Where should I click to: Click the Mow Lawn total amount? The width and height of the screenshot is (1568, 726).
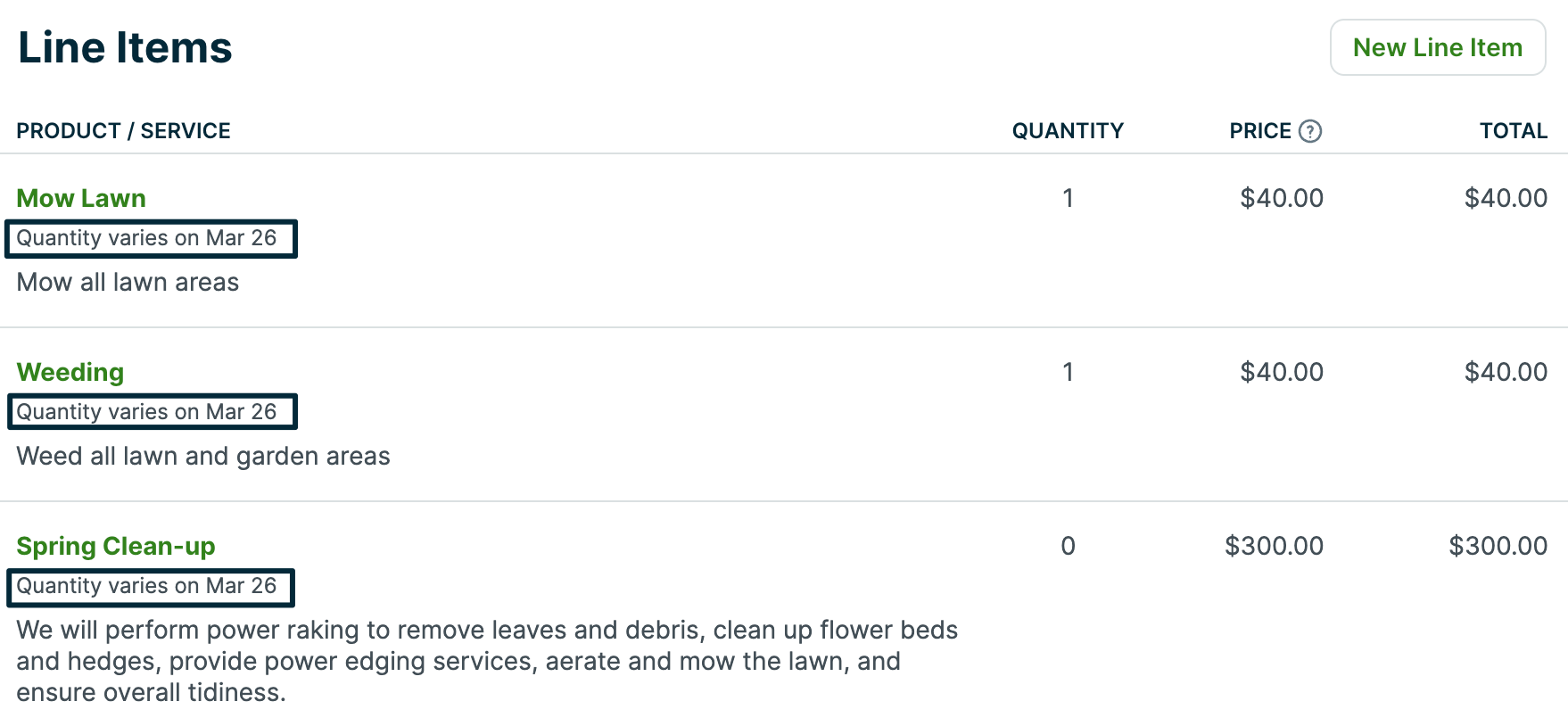point(1506,198)
